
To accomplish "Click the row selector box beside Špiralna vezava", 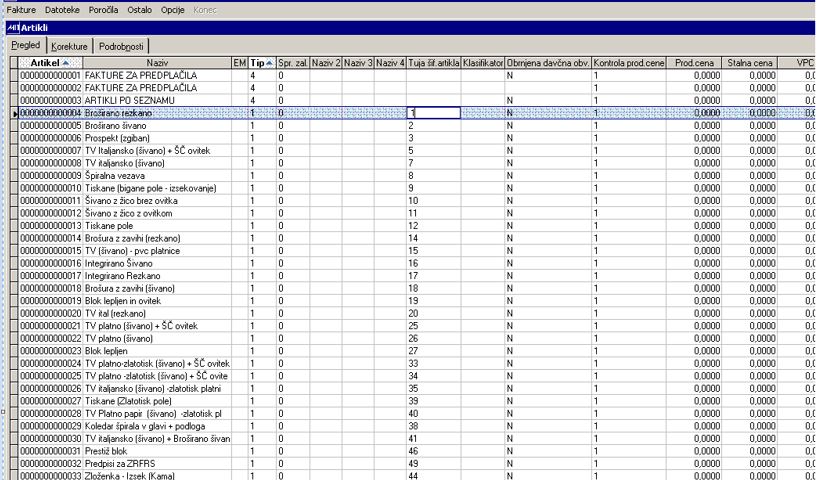I will click(x=15, y=176).
